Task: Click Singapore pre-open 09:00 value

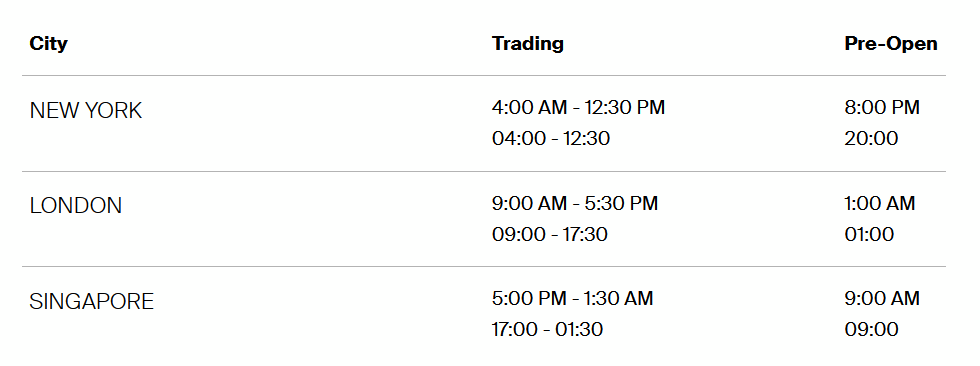Action: pos(871,329)
